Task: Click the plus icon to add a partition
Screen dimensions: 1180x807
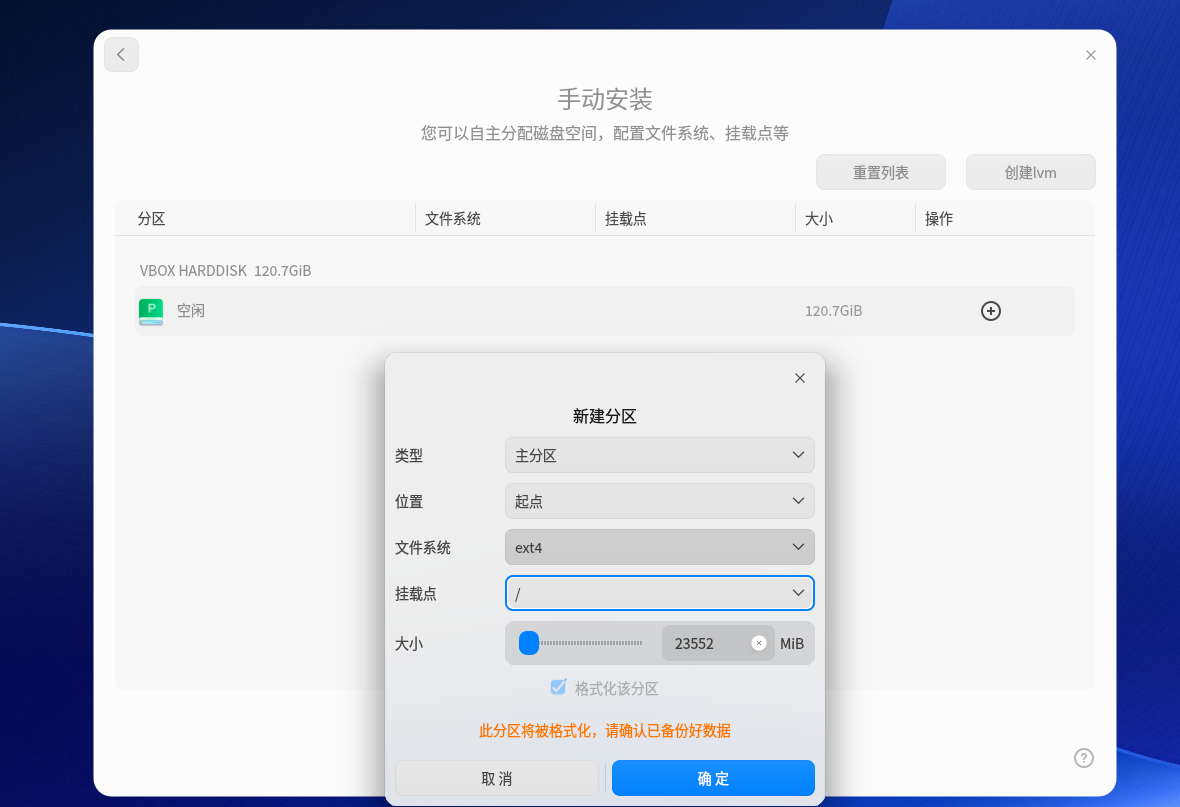Action: 990,311
